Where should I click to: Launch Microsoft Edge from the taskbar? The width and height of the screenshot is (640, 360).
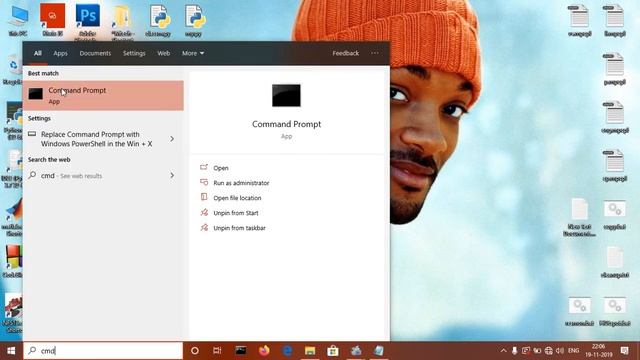tap(287, 351)
